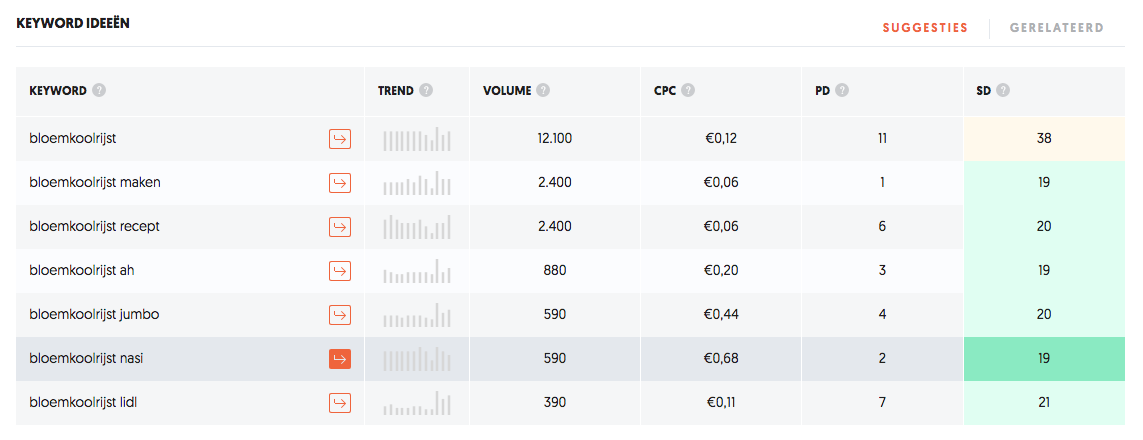Select the bloemkoolrijst lidl keyword text
Screen dimensions: 1143x440
(x=83, y=402)
